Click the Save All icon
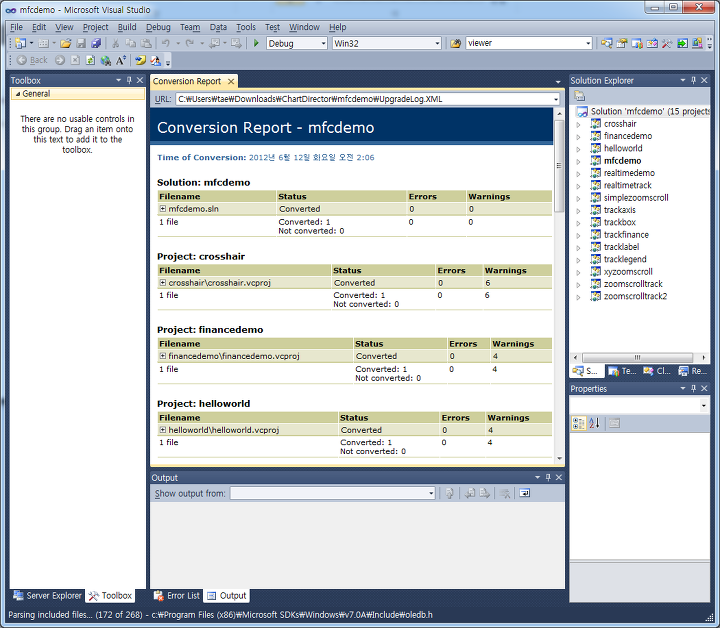This screenshot has height=628, width=720. click(x=96, y=43)
